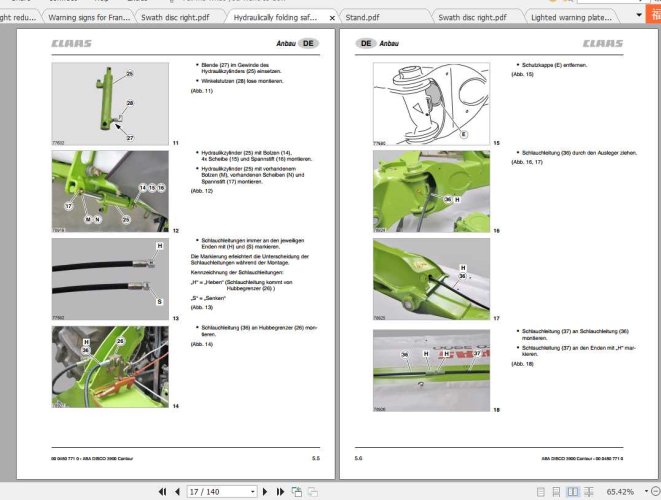Click the CLAAS logo on left page

click(x=71, y=43)
